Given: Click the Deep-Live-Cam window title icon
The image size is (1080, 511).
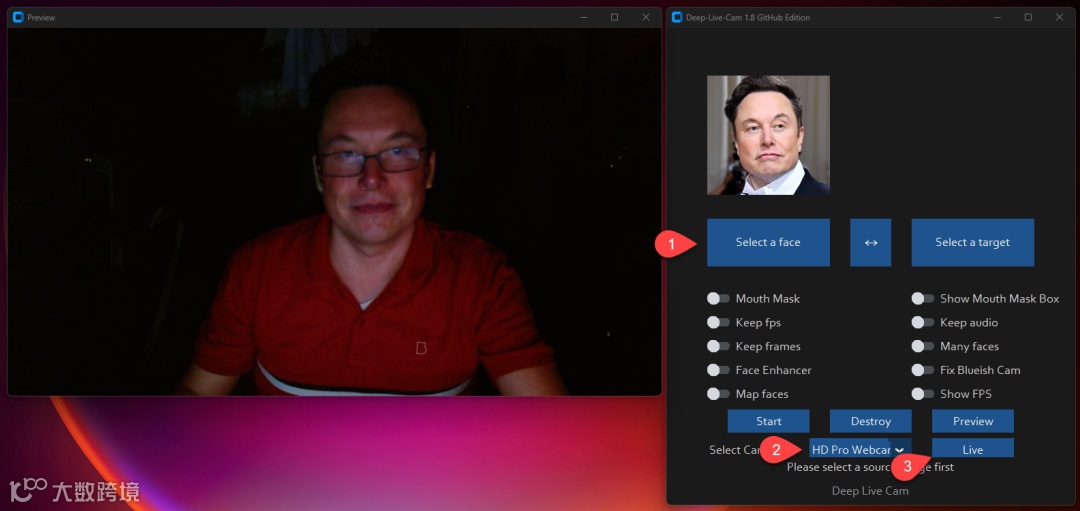Looking at the screenshot, I should [x=676, y=17].
